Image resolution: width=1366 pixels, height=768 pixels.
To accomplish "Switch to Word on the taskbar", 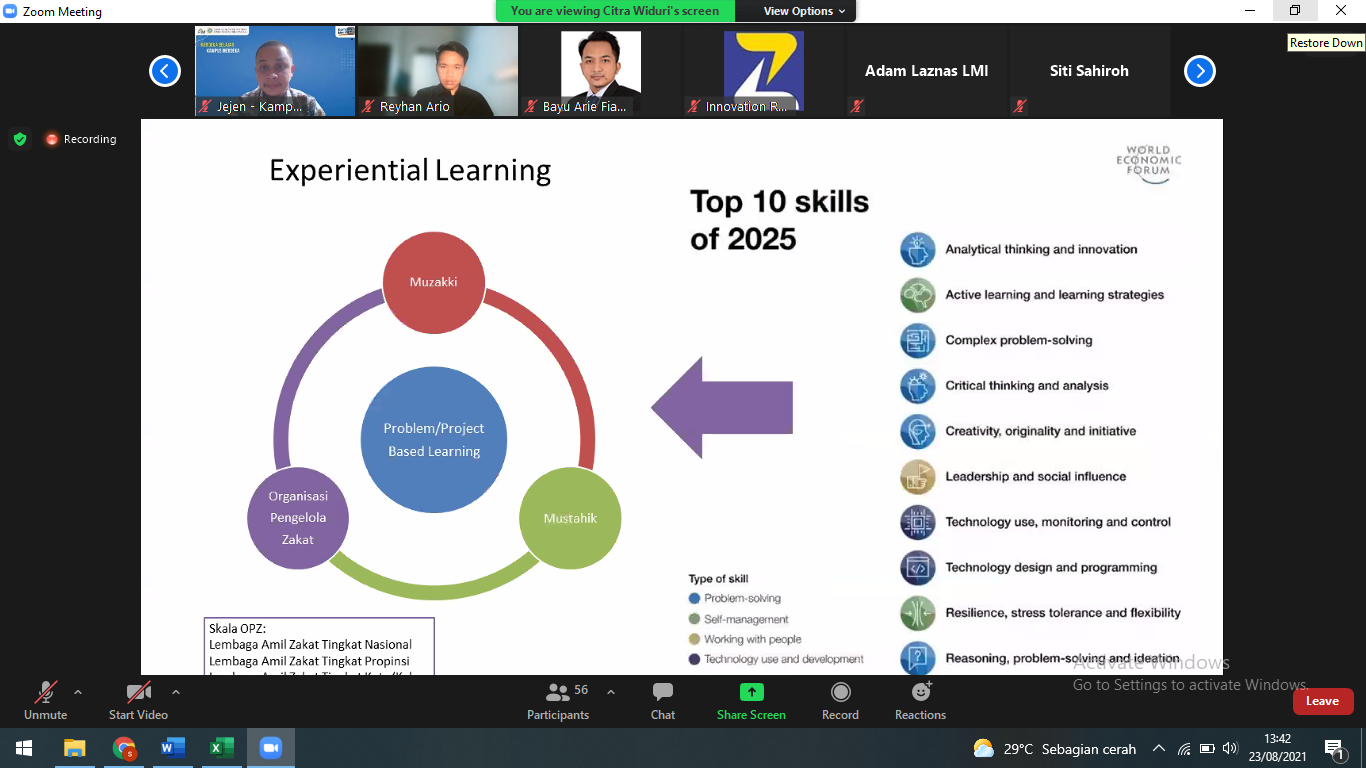I will [x=173, y=748].
